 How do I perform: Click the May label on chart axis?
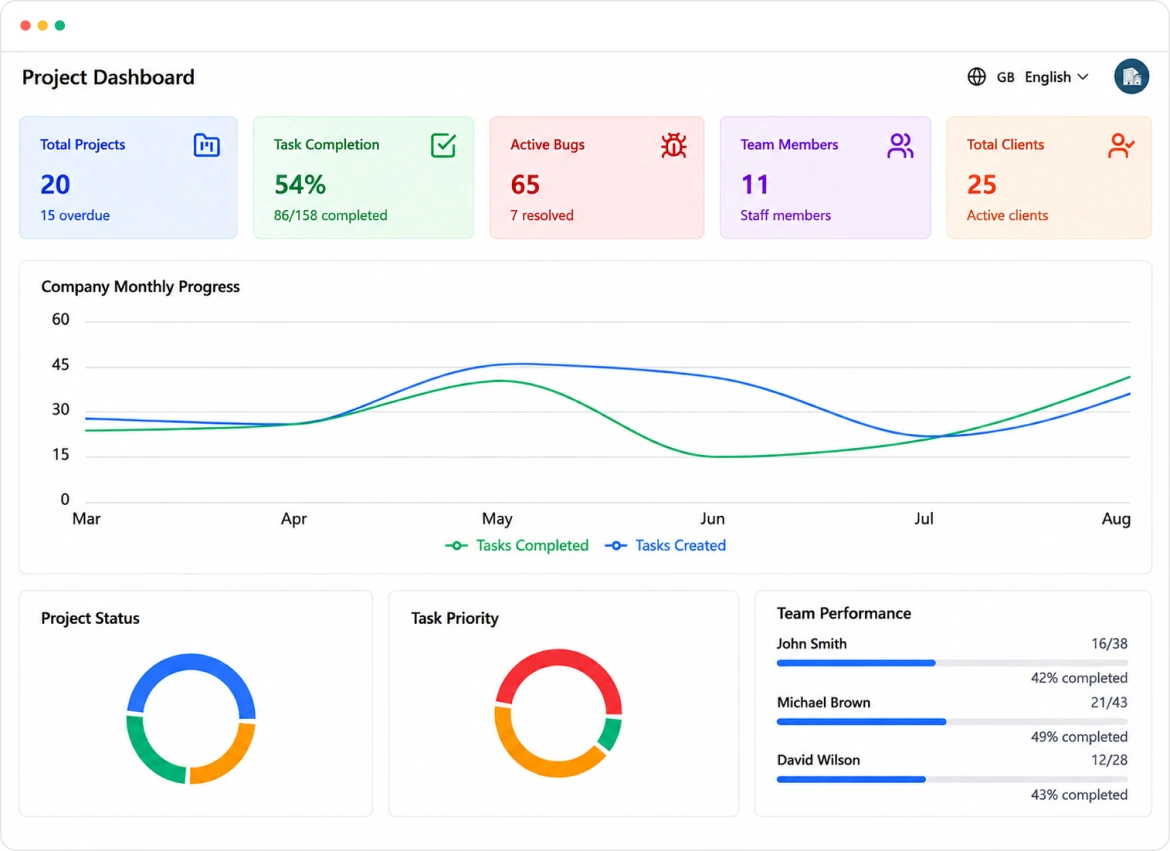[x=497, y=519]
